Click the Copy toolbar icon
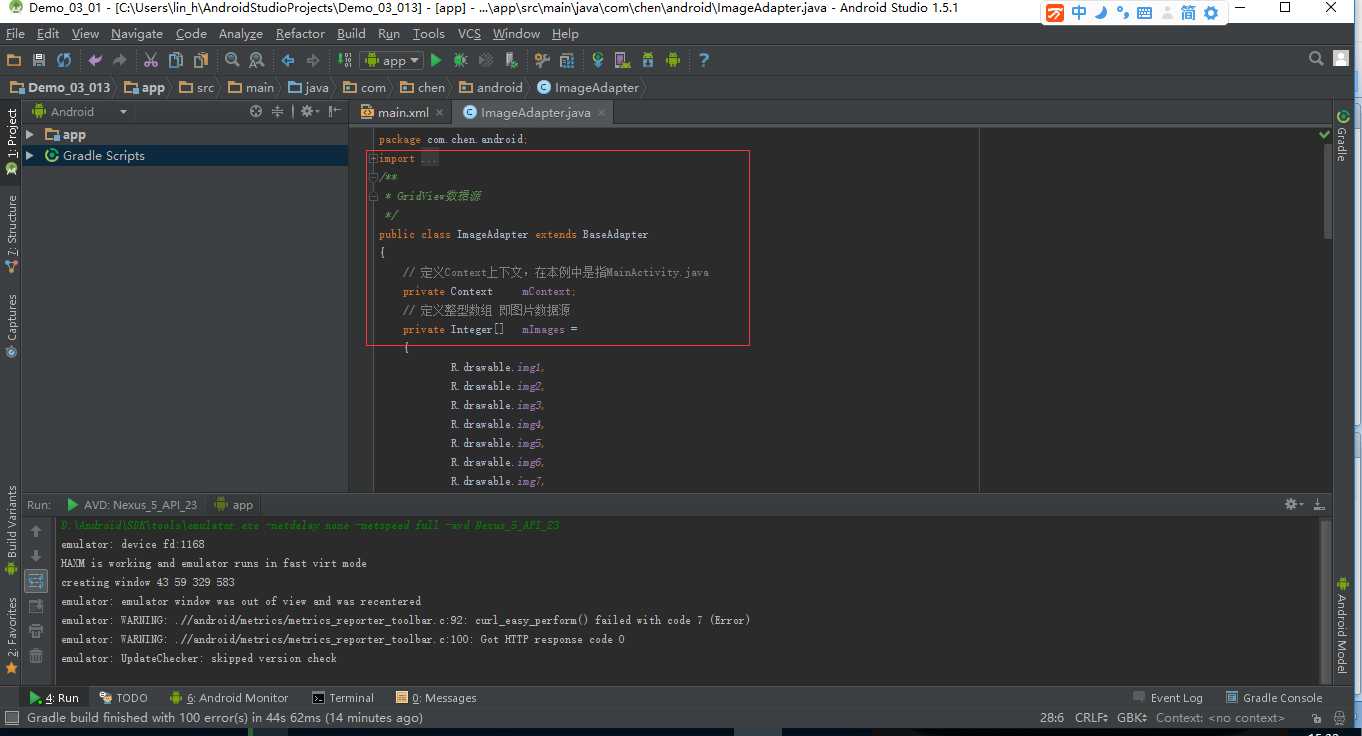Image resolution: width=1362 pixels, height=736 pixels. [x=177, y=60]
